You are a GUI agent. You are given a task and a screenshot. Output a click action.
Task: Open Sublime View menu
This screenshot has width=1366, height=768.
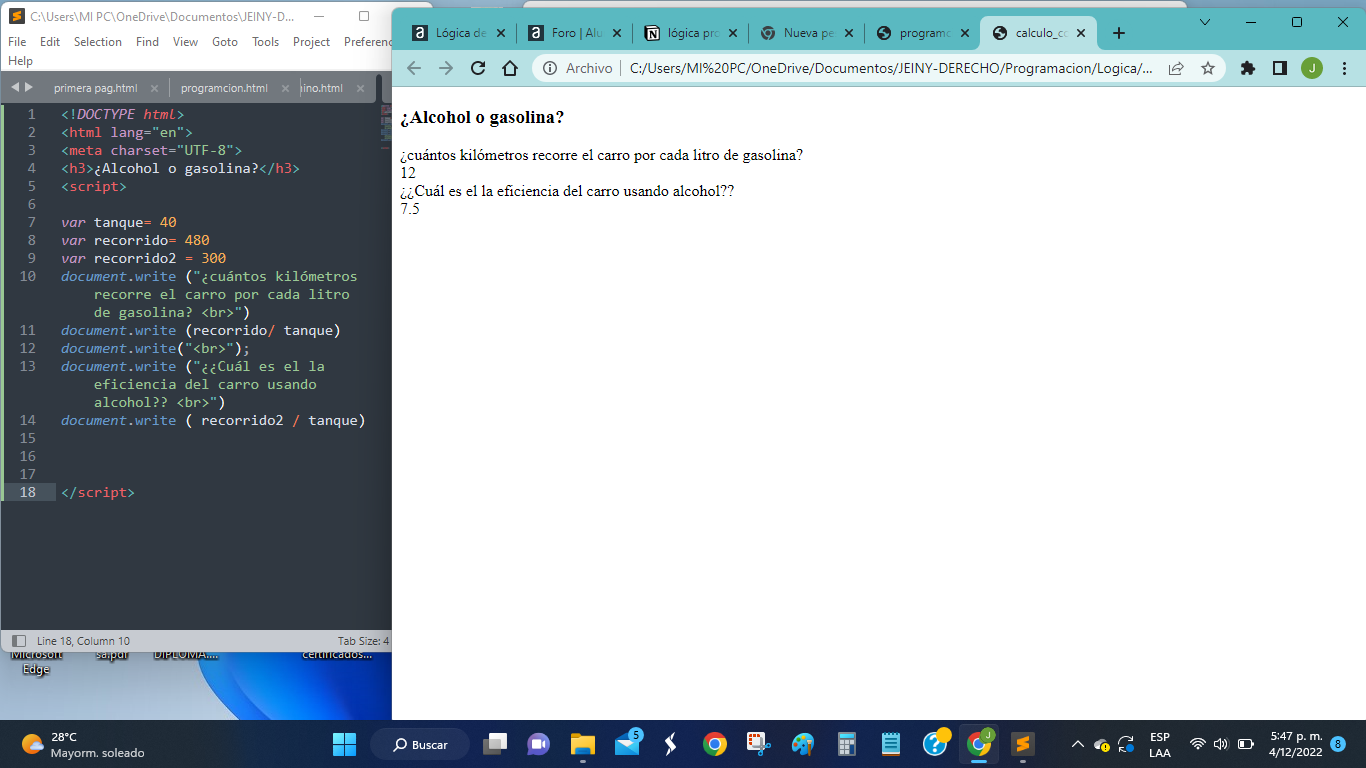click(x=185, y=42)
